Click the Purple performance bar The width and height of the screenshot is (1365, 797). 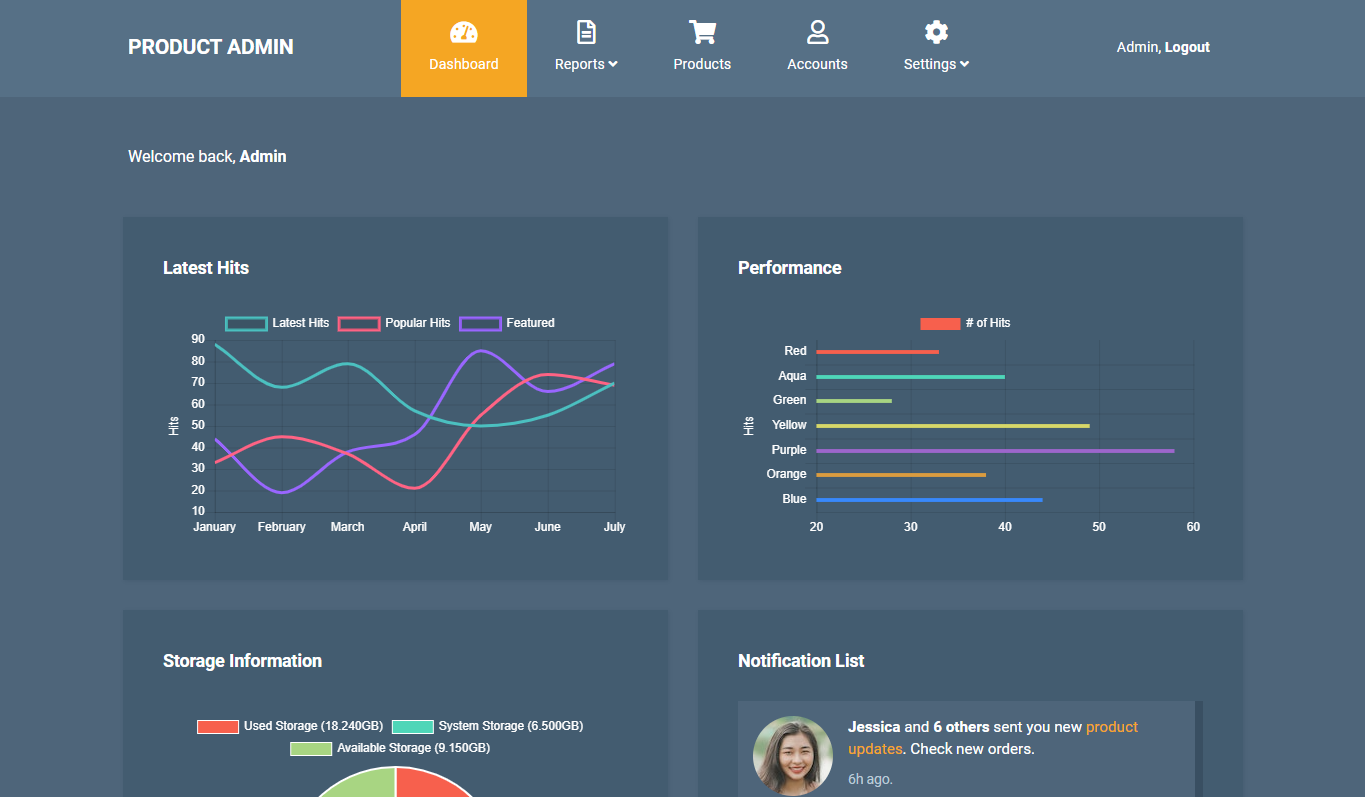tap(995, 451)
